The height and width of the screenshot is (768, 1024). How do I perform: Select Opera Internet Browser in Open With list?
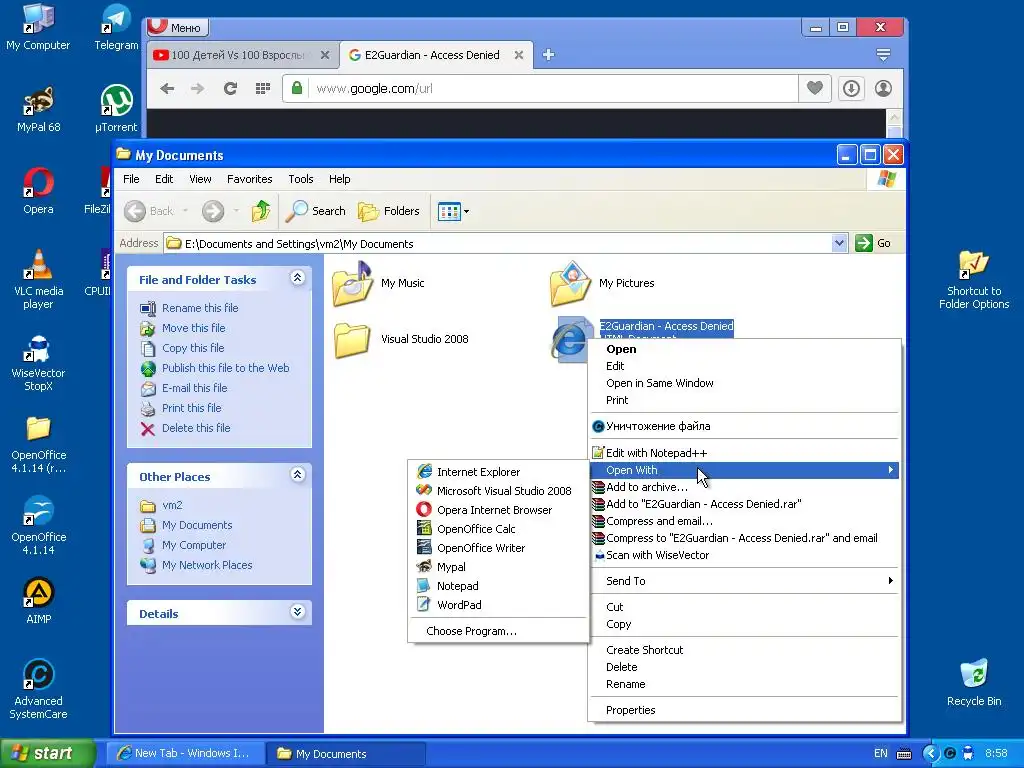pyautogui.click(x=498, y=510)
